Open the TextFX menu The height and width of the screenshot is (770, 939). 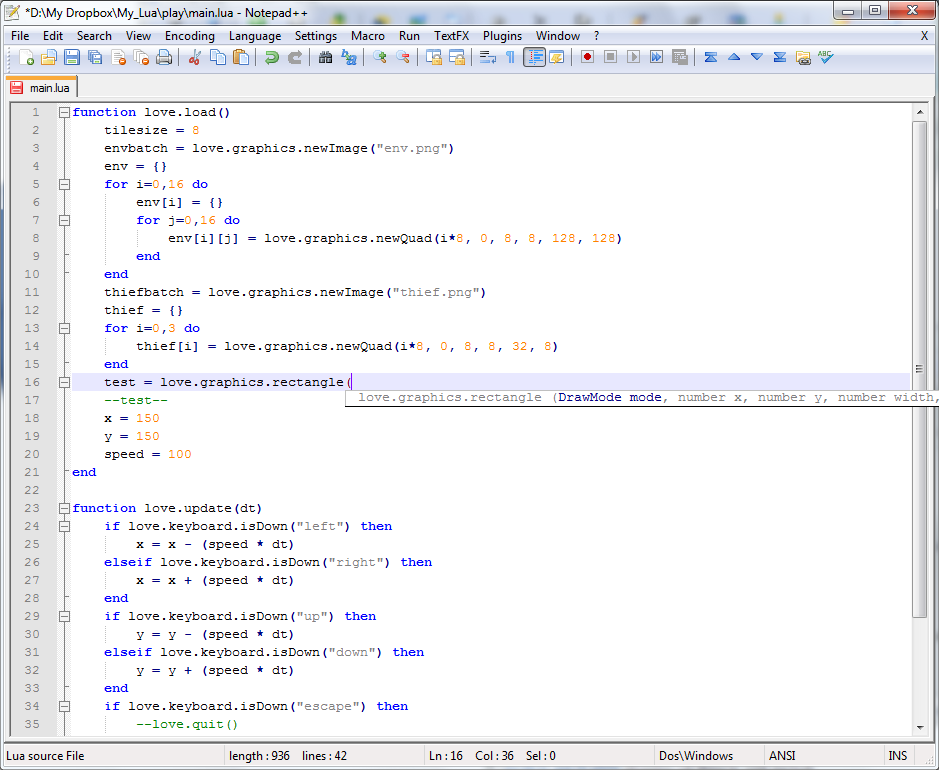pos(451,36)
